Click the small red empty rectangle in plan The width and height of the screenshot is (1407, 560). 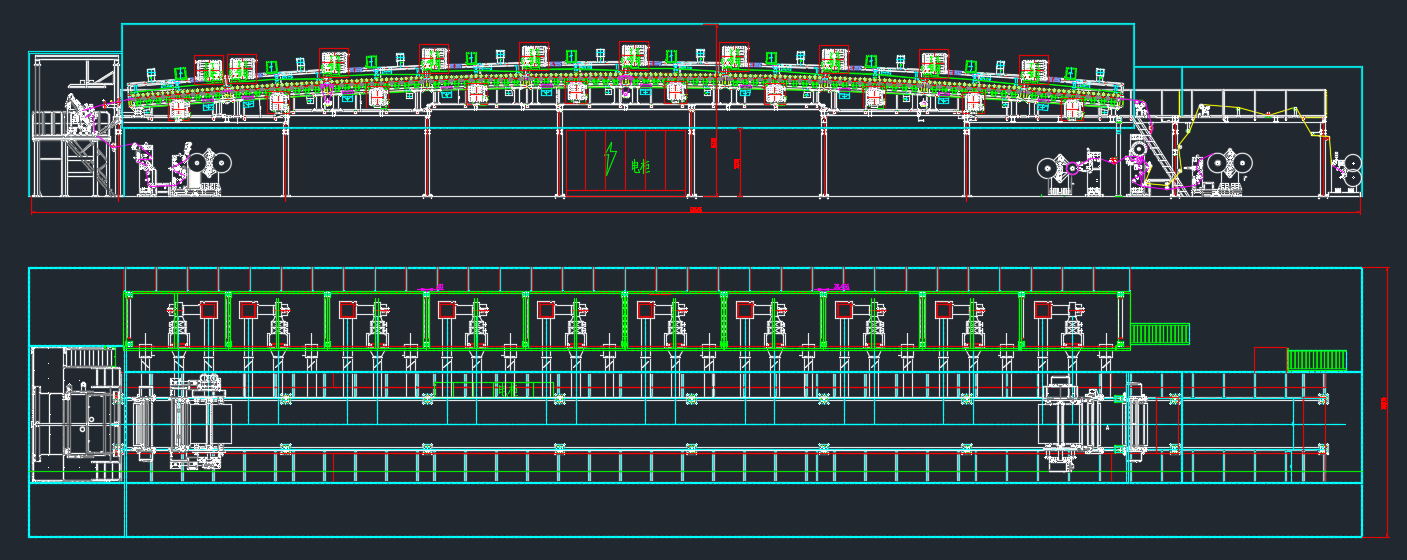click(1270, 359)
